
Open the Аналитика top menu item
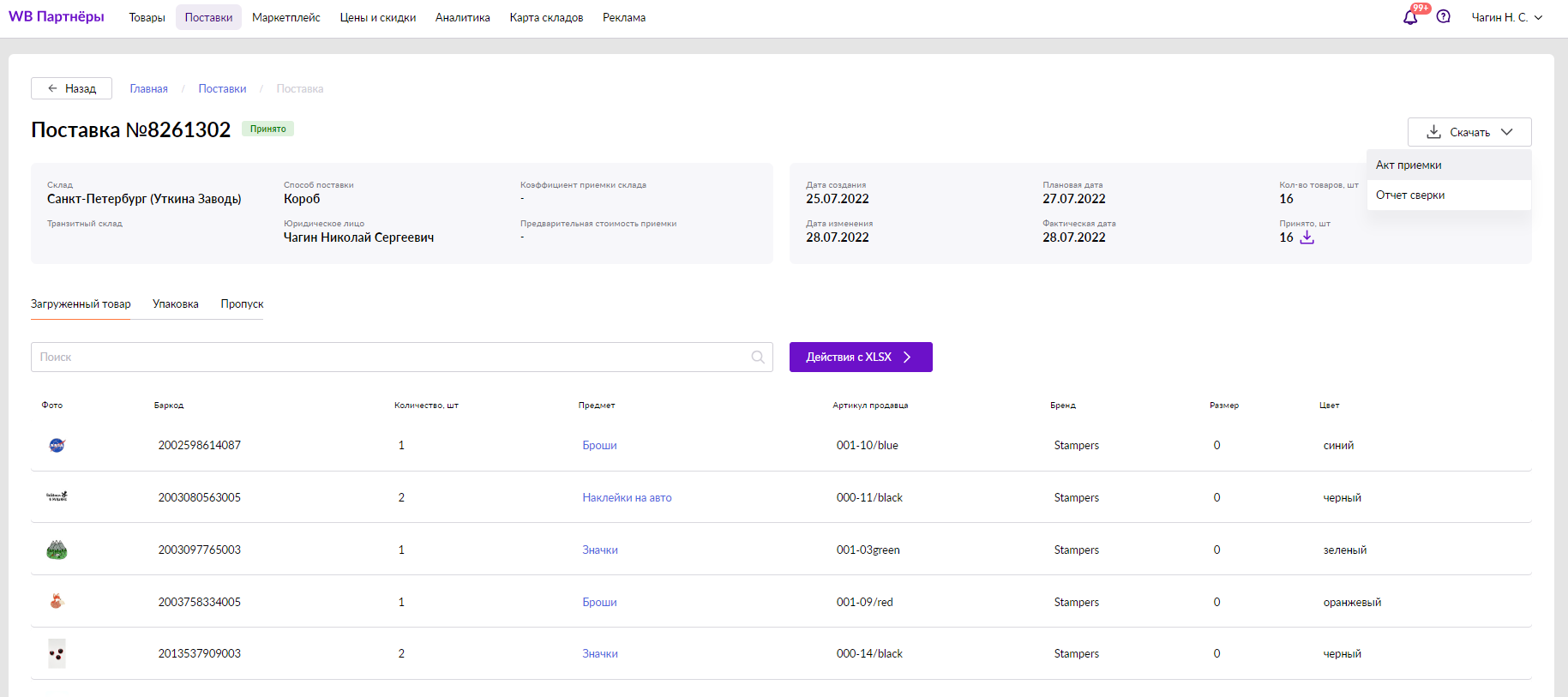click(462, 18)
